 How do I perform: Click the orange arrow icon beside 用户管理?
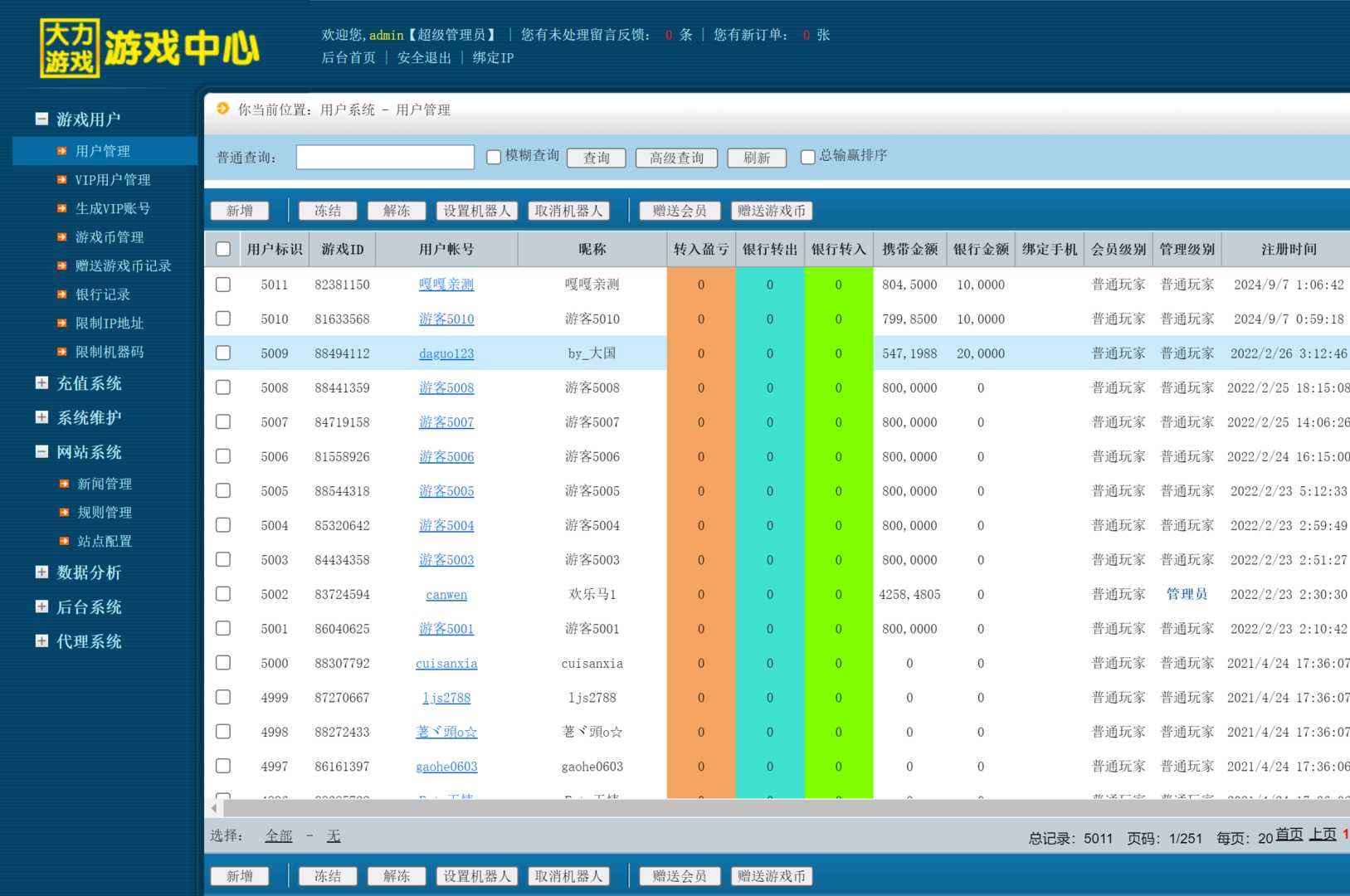[61, 151]
